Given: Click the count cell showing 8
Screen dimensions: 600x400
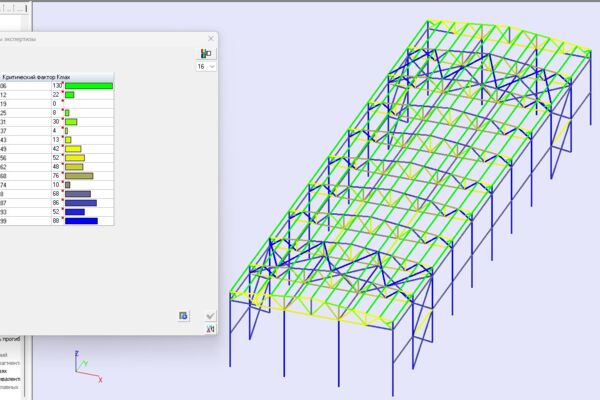Looking at the screenshot, I should (58, 113).
